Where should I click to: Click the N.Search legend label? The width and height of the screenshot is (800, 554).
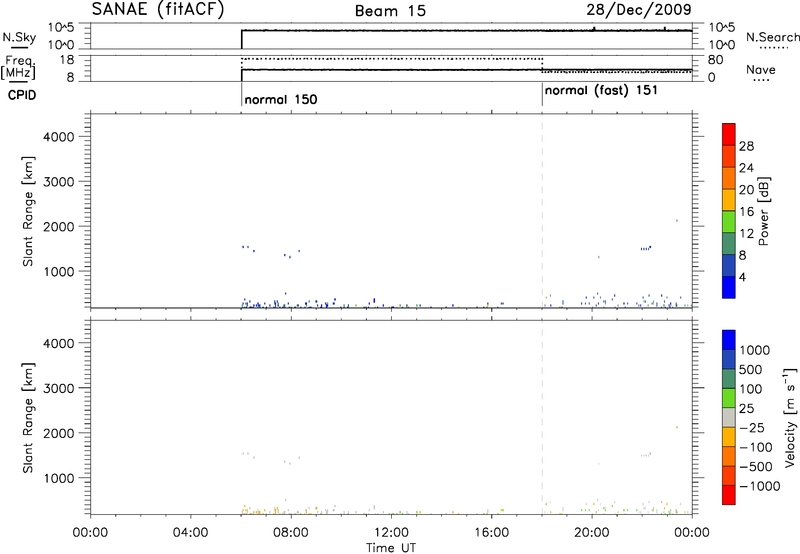[x=773, y=37]
